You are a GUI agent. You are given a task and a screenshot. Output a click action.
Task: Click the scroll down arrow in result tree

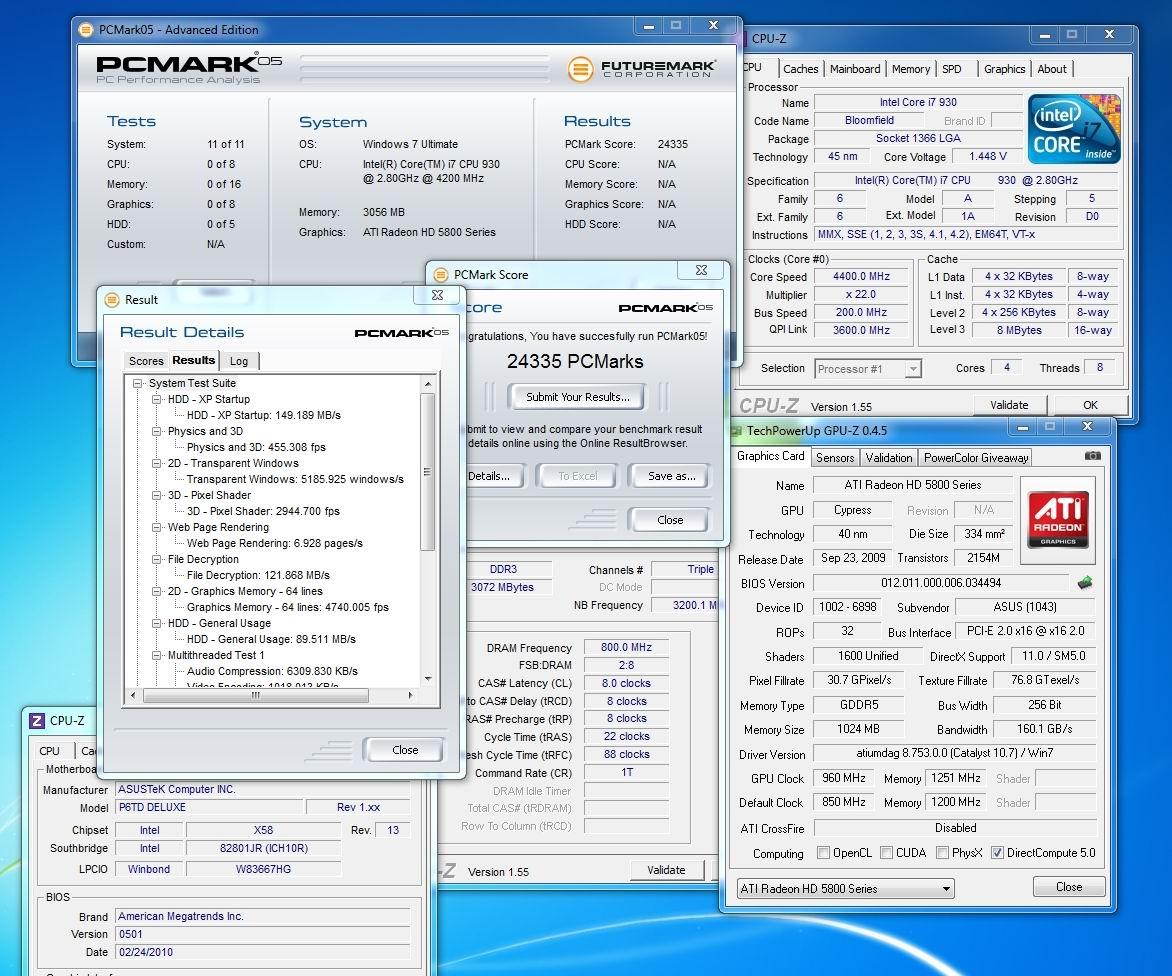tap(428, 679)
